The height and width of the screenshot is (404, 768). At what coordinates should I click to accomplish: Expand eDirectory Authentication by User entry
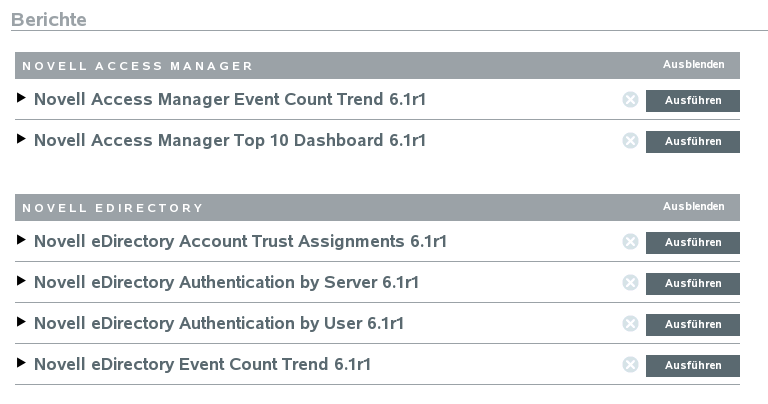[x=22, y=323]
